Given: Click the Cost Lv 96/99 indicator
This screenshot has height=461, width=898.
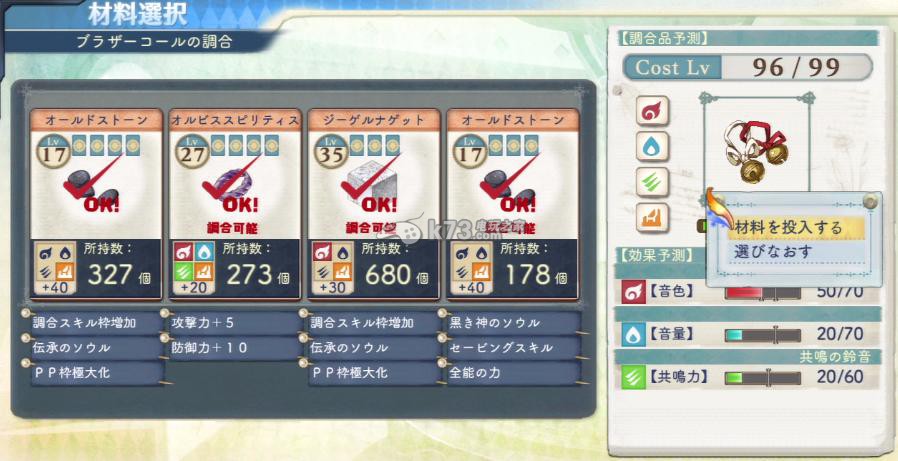Looking at the screenshot, I should point(747,68).
